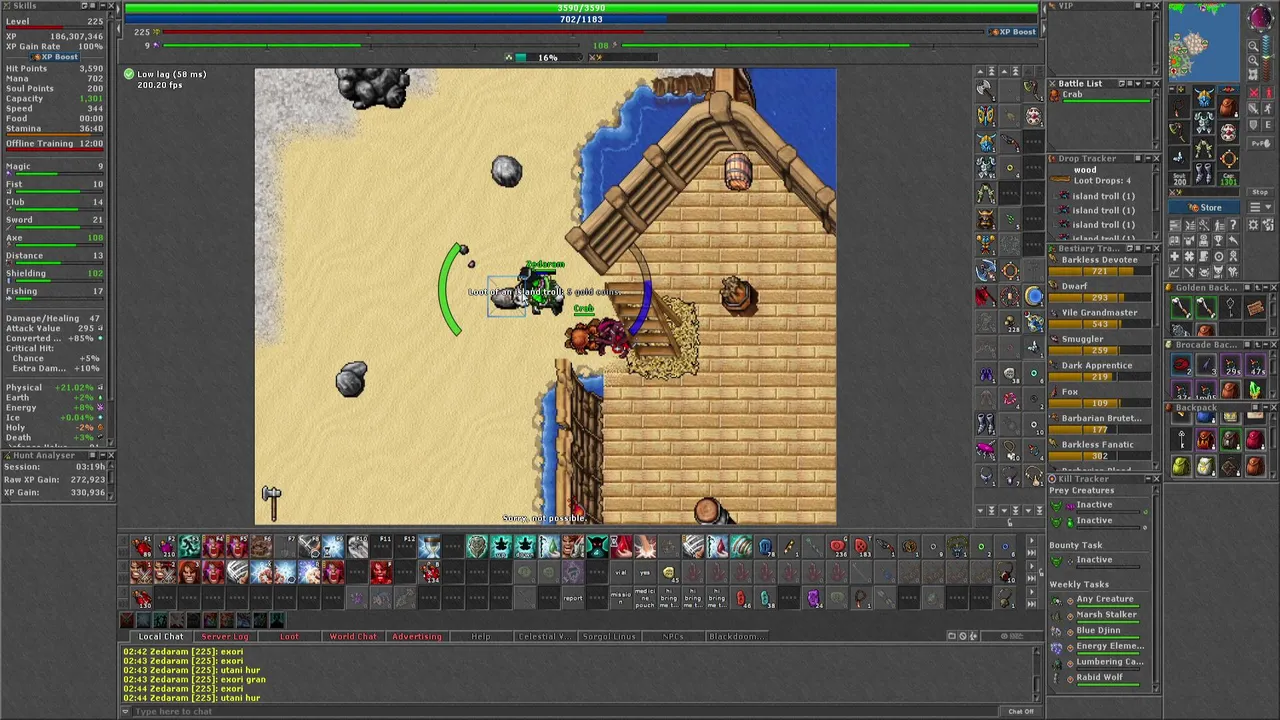The width and height of the screenshot is (1280, 720).
Task: Click the sidebar options gear icon
Action: point(1253,225)
